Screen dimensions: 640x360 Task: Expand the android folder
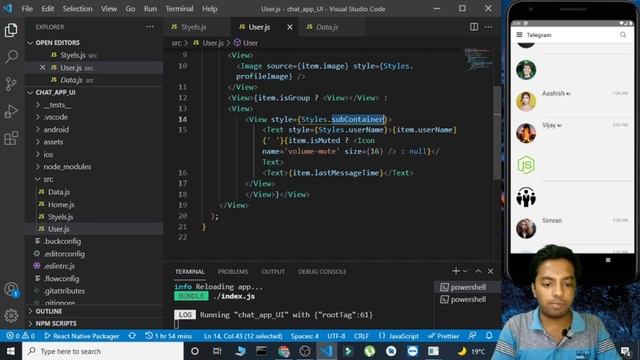pos(56,129)
